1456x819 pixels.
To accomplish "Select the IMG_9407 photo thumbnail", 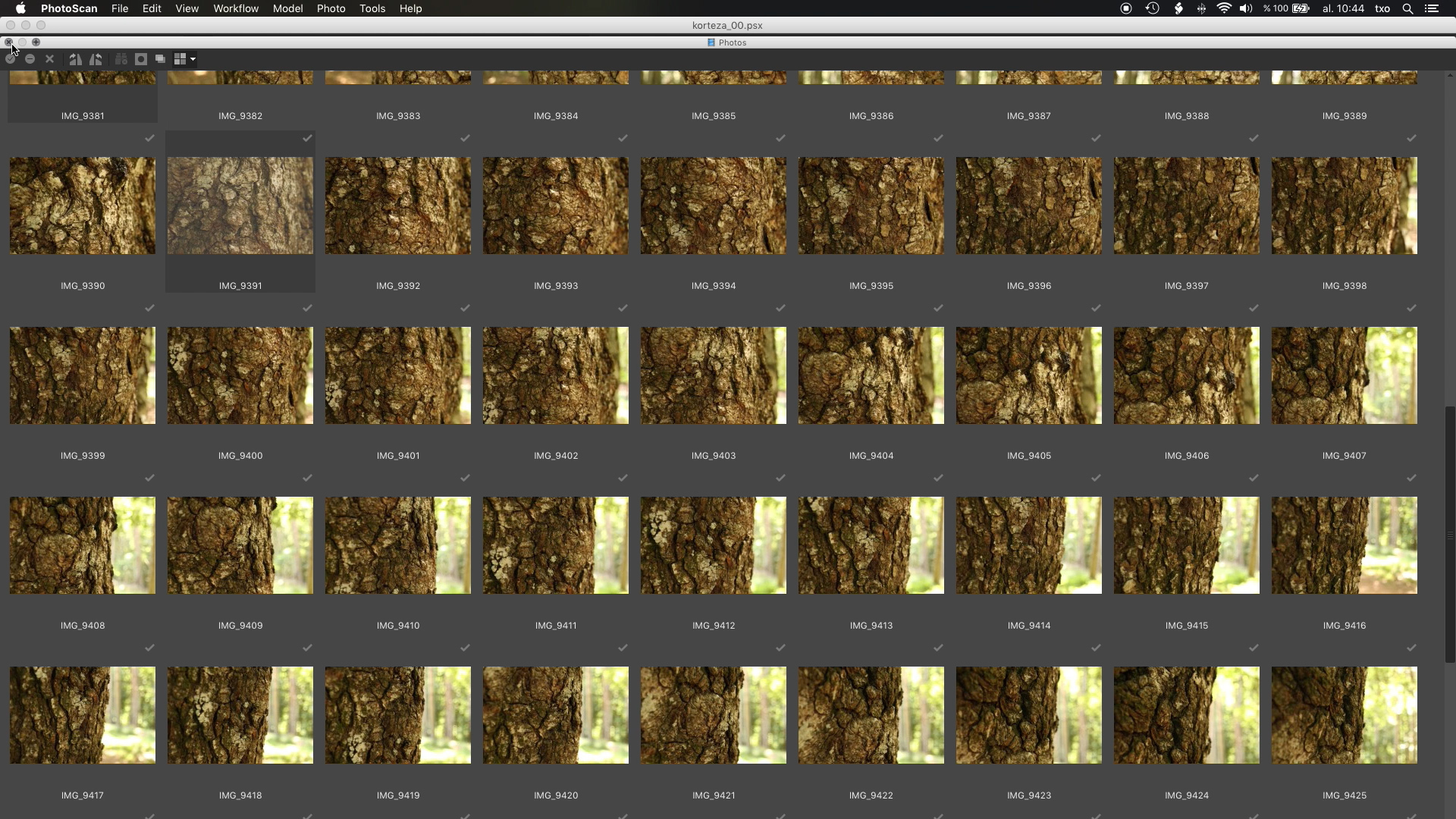I will pyautogui.click(x=1344, y=375).
